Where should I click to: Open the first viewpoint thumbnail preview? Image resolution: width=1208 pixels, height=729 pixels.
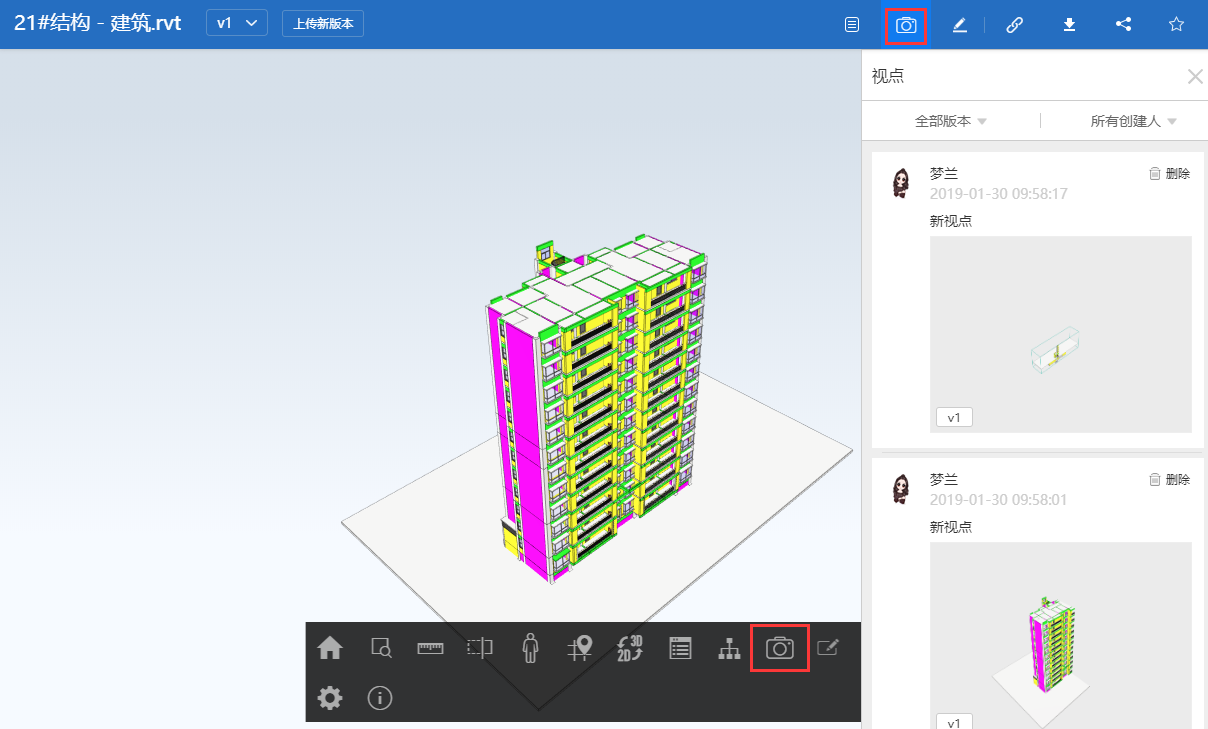pos(1061,334)
